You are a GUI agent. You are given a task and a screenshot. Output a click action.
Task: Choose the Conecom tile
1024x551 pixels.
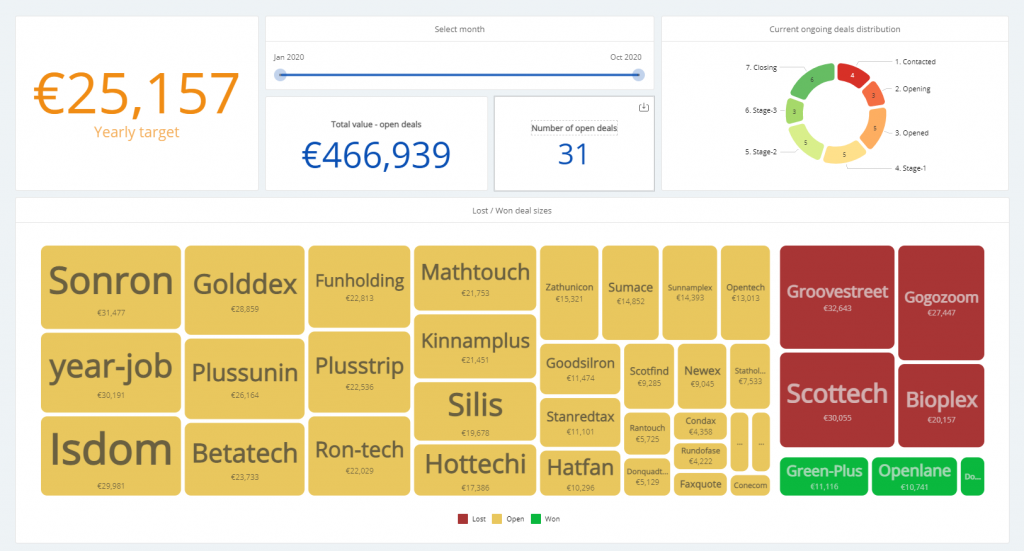750,485
